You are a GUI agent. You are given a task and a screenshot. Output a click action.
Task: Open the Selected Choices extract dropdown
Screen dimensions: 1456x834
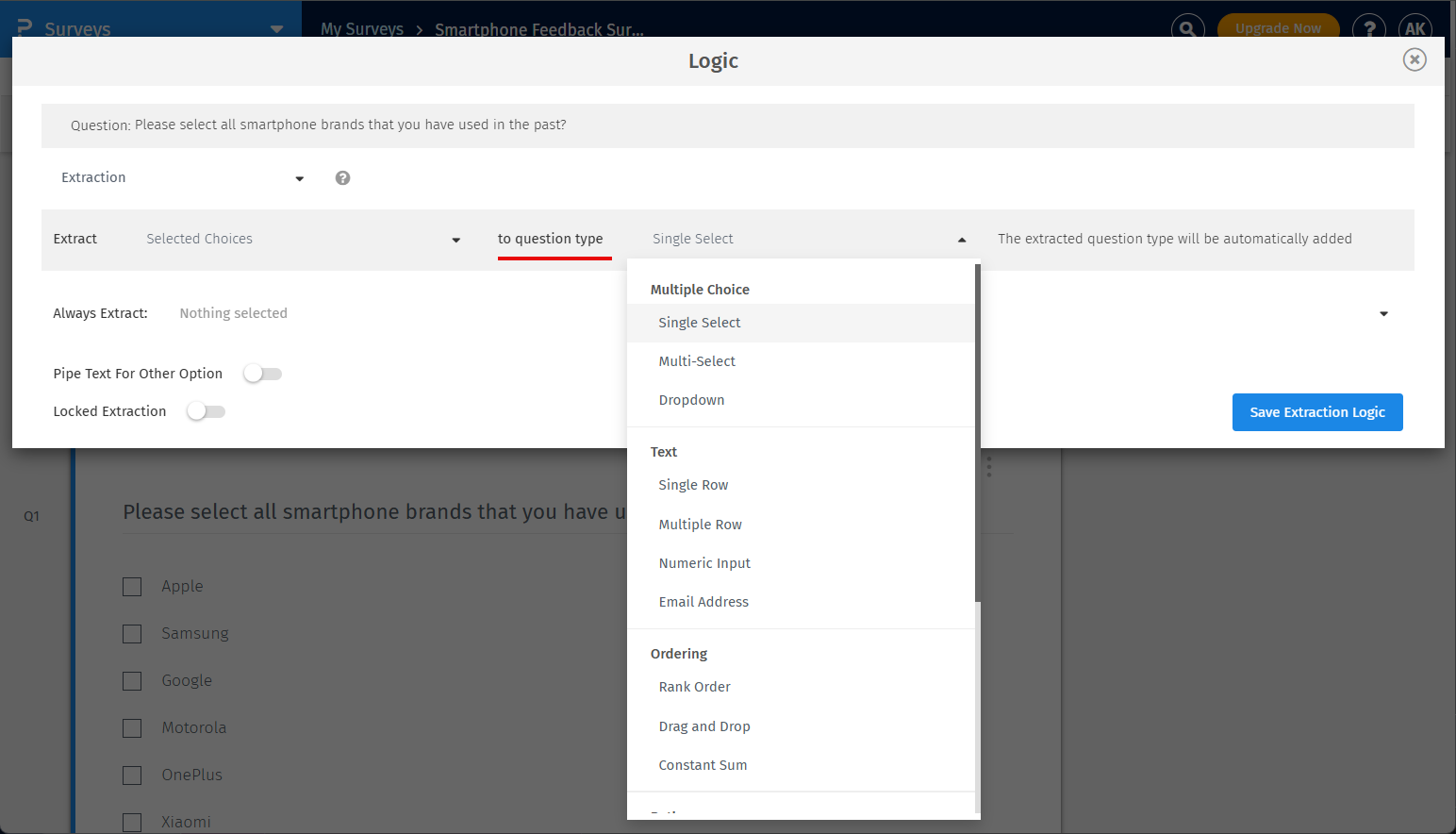pos(303,240)
